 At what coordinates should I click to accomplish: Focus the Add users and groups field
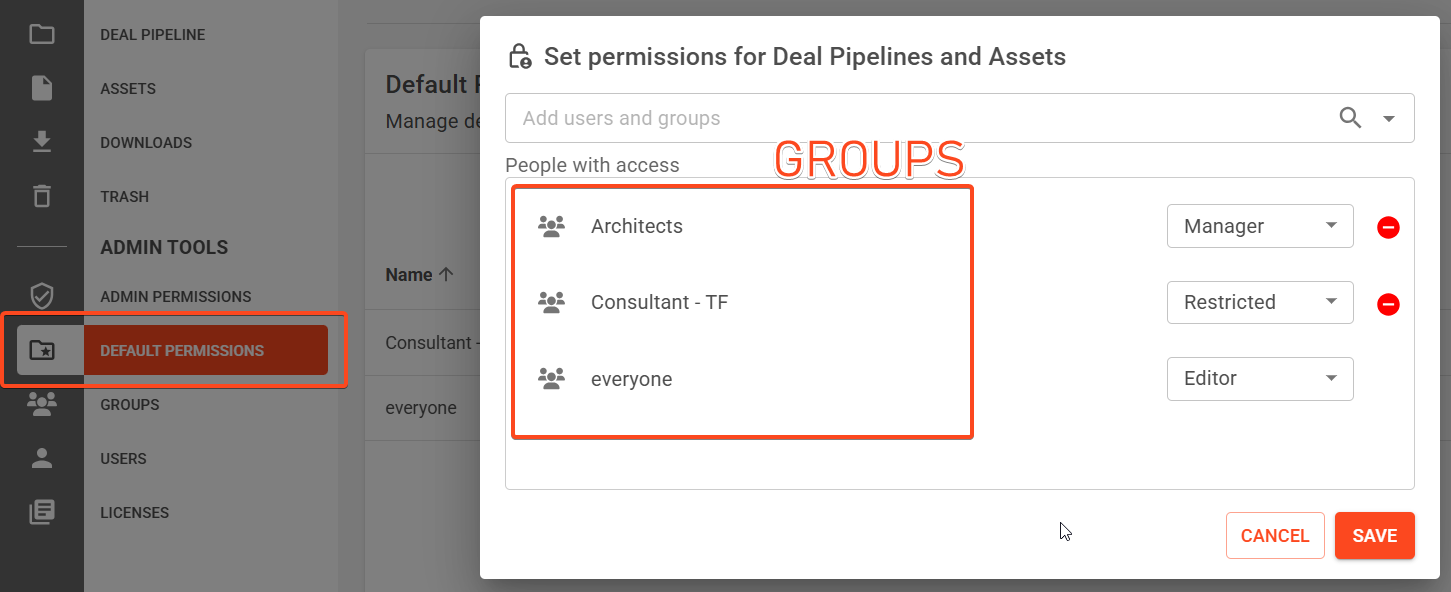pyautogui.click(x=920, y=118)
